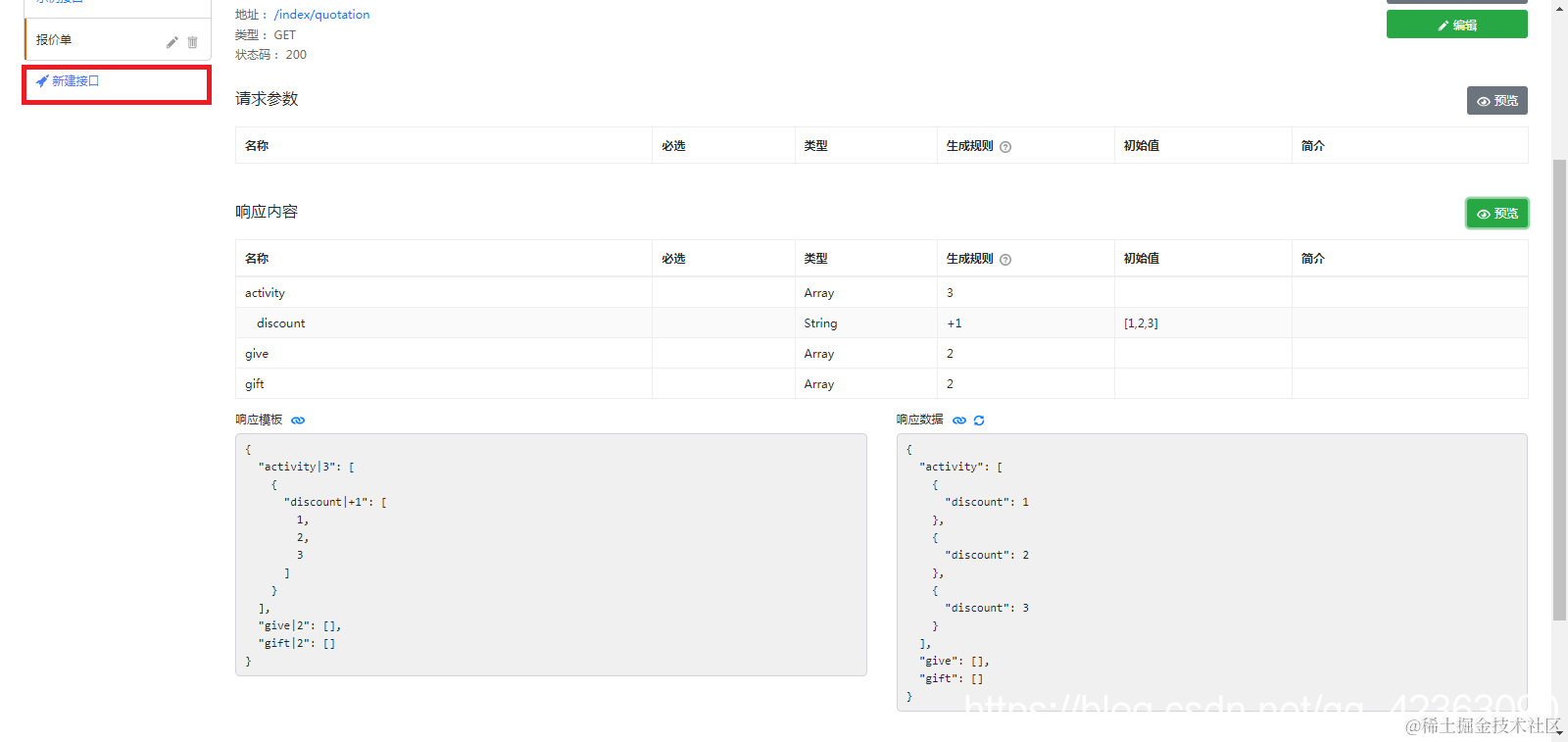
Task: Open 报价单 interface in sidebar
Action: 54,40
